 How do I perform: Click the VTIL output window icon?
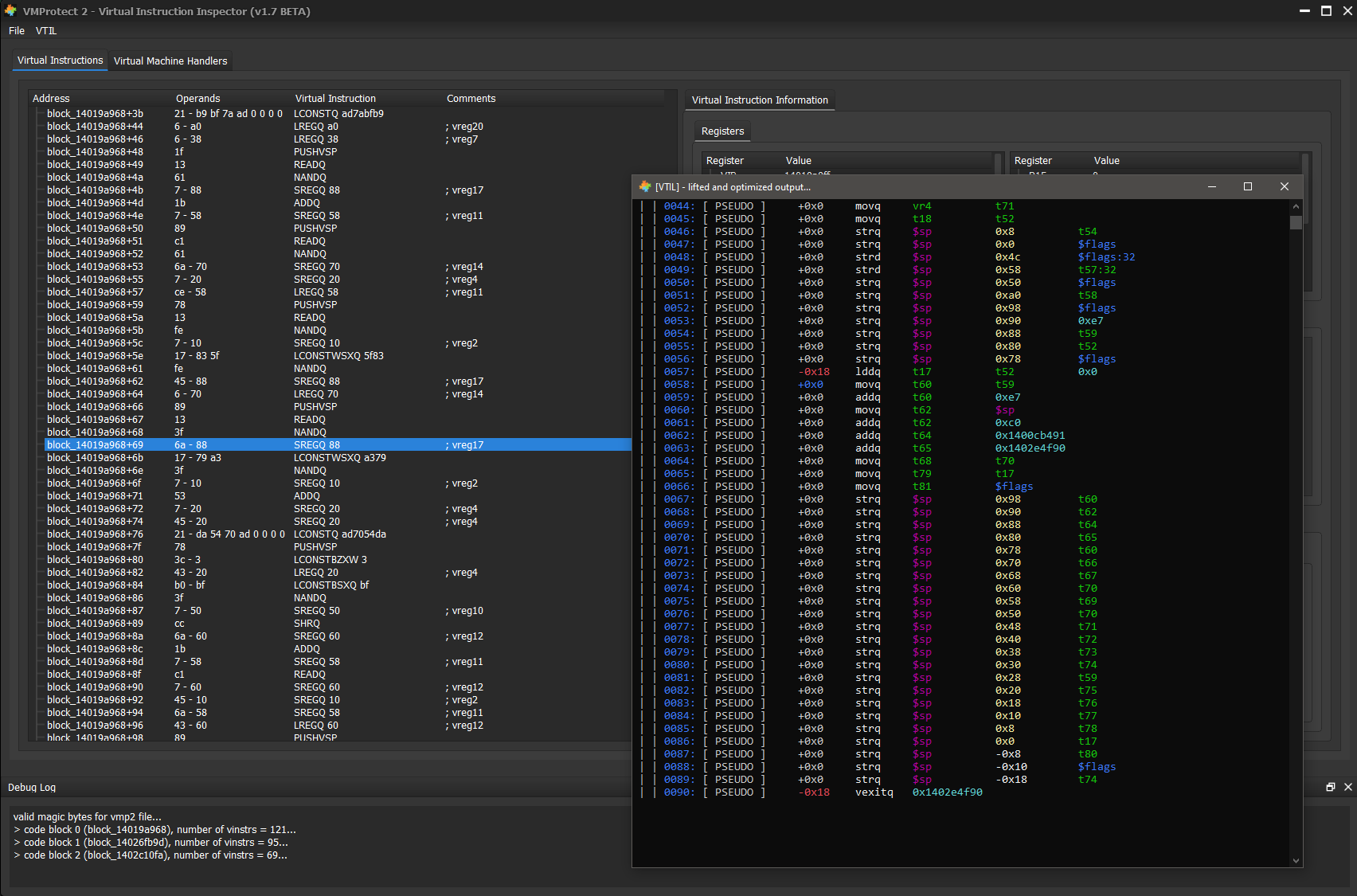click(645, 186)
